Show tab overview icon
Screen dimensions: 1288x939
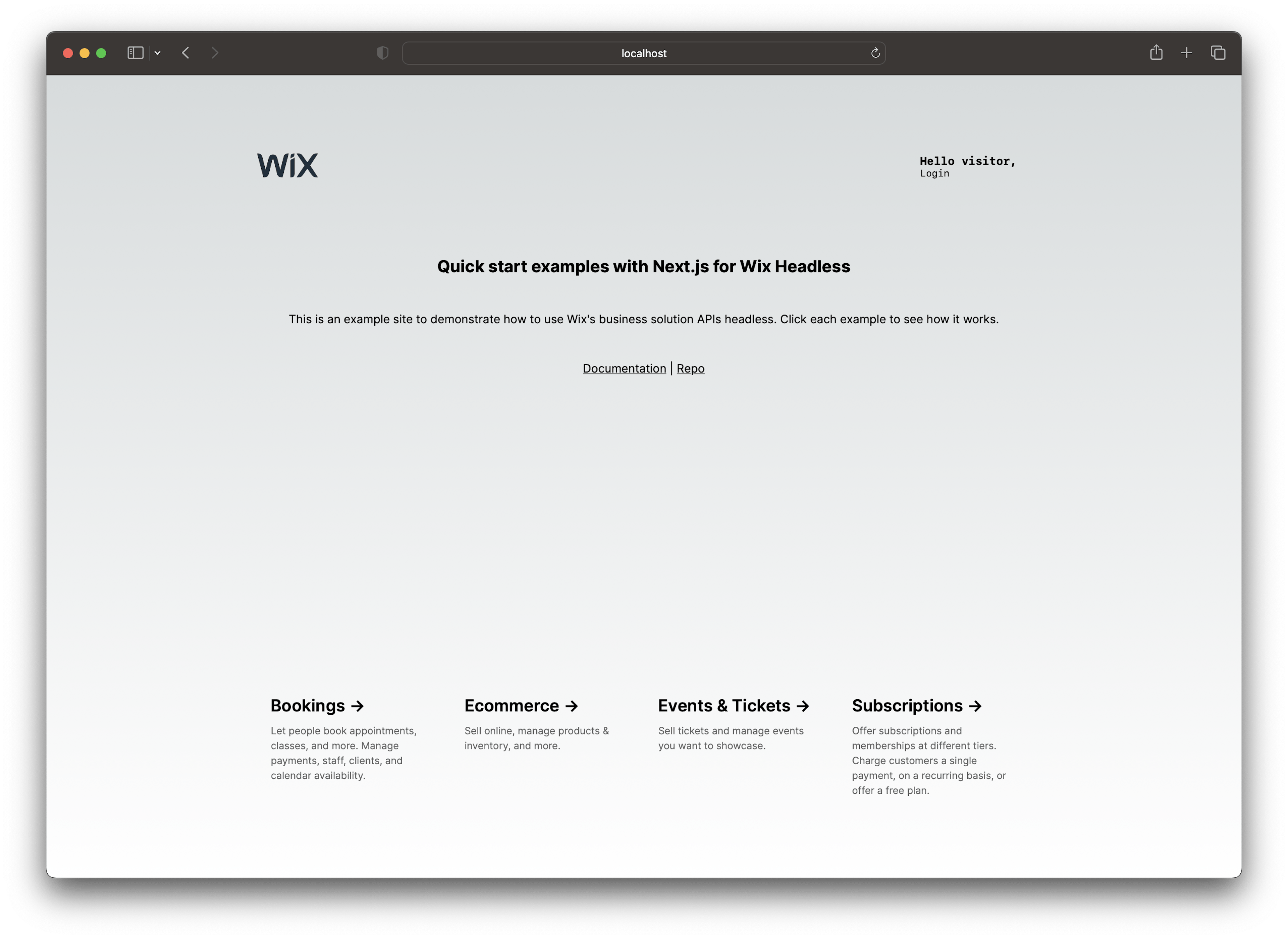pos(1218,53)
